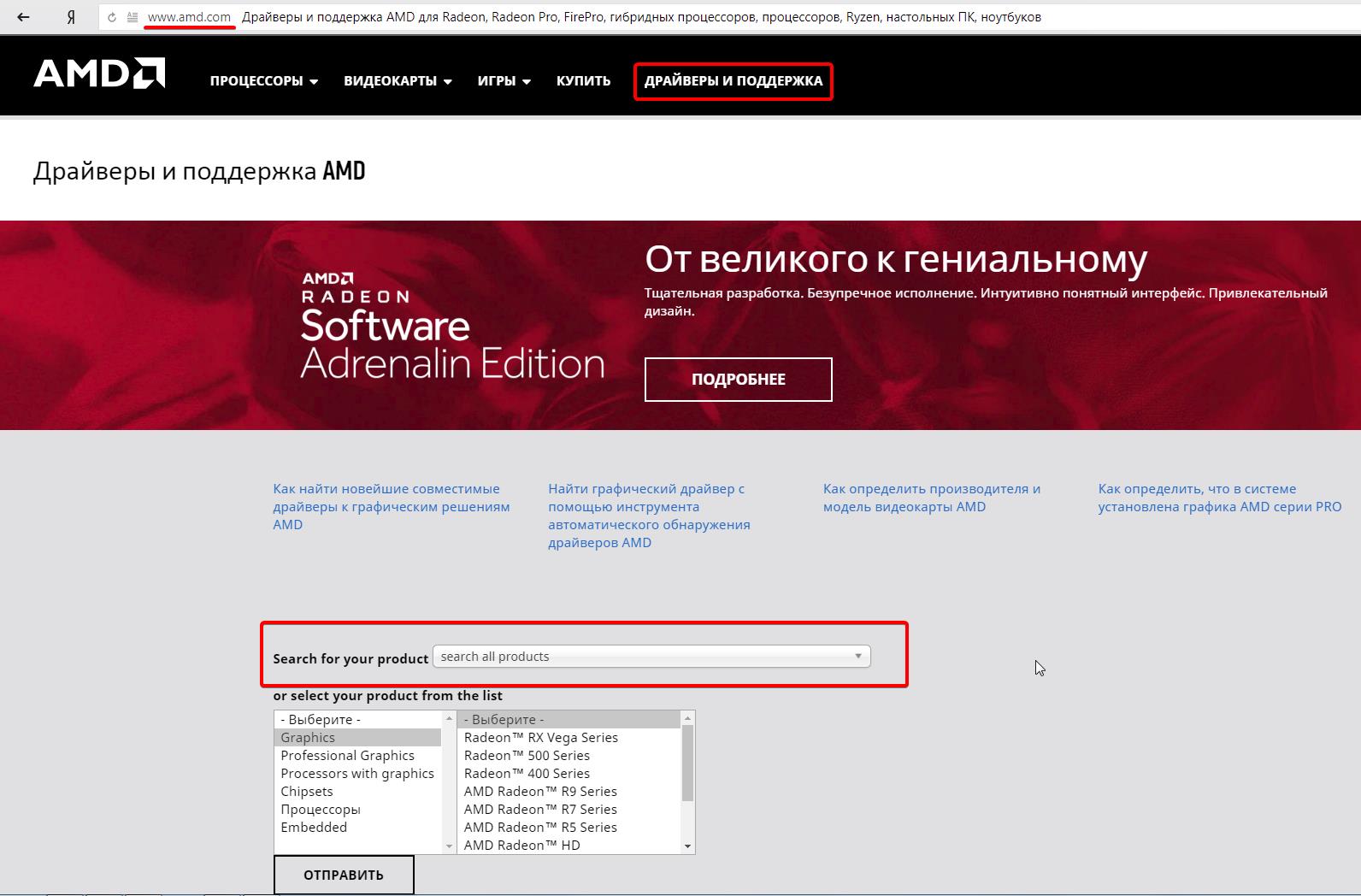Expand the ПРОЦЕССОРЫ menu
The width and height of the screenshot is (1361, 896).
(264, 81)
